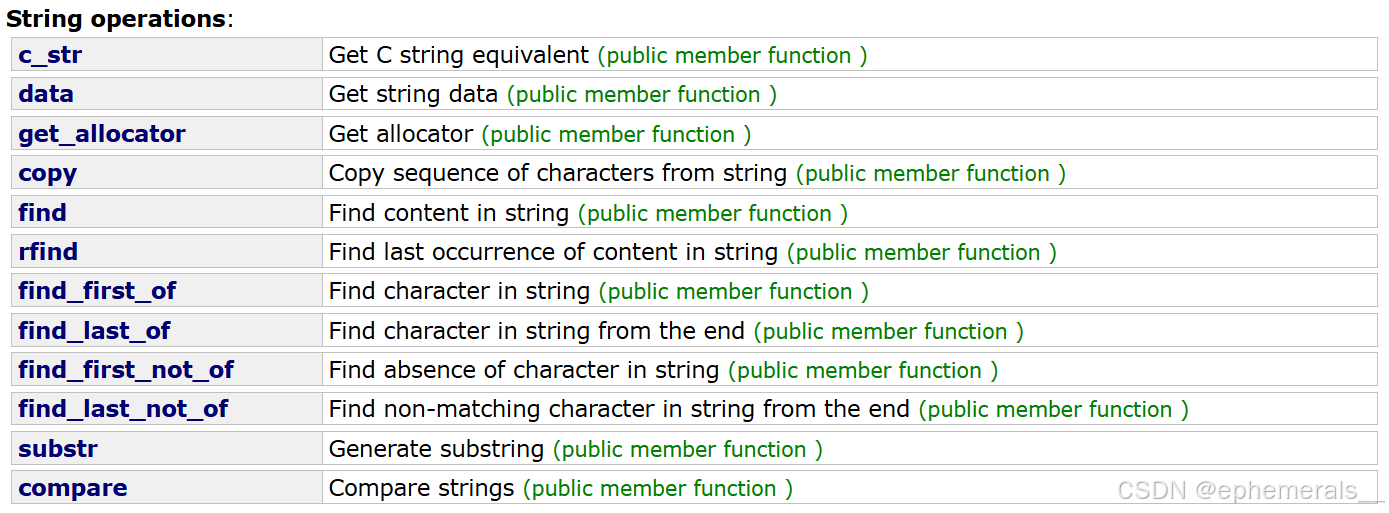This screenshot has width=1389, height=513.
Task: Open the compare function link
Action: pos(73,489)
